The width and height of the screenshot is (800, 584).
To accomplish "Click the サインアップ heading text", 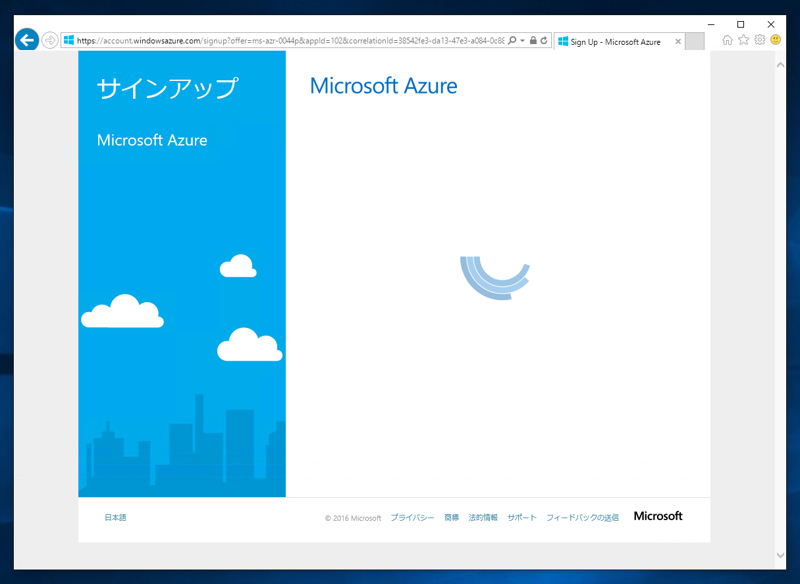I will point(167,88).
